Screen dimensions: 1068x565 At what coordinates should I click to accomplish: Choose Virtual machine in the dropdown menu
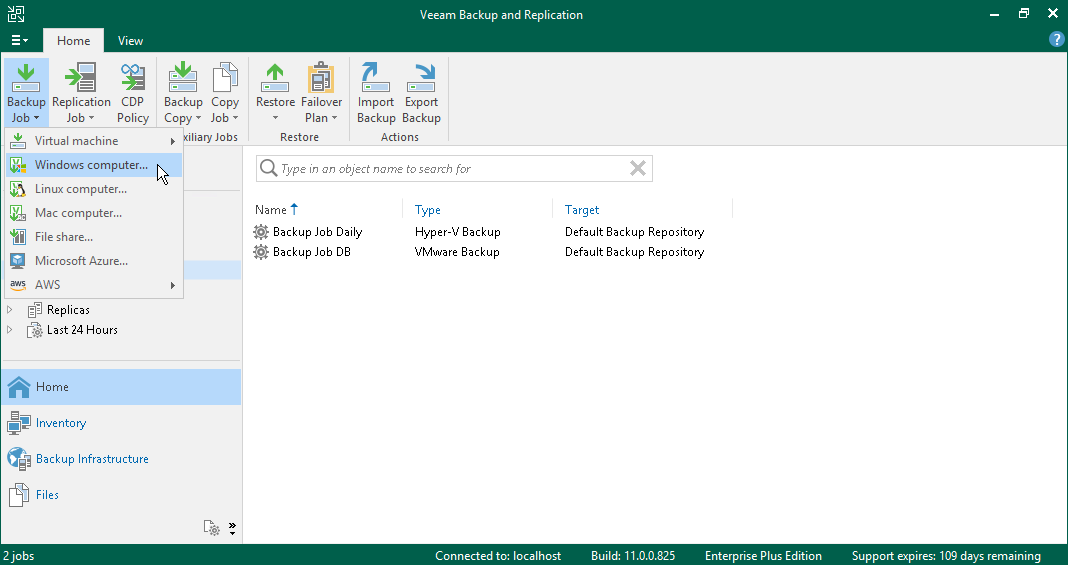click(93, 141)
